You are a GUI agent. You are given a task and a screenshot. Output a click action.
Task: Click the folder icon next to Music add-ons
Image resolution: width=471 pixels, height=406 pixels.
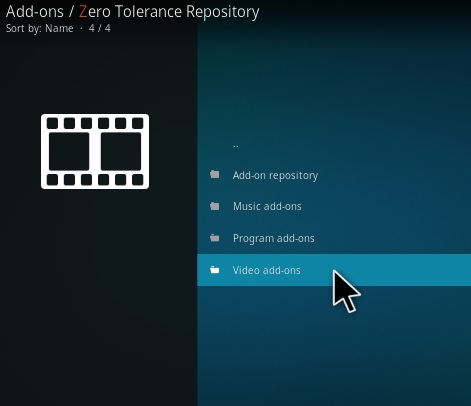coord(215,206)
